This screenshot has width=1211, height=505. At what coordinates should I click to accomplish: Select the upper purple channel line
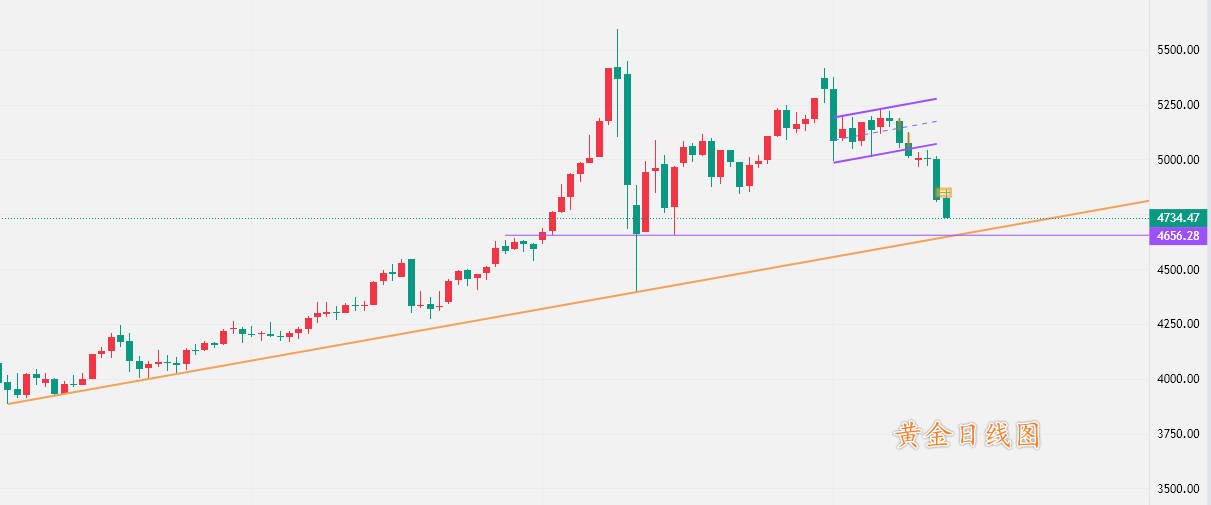pos(885,107)
